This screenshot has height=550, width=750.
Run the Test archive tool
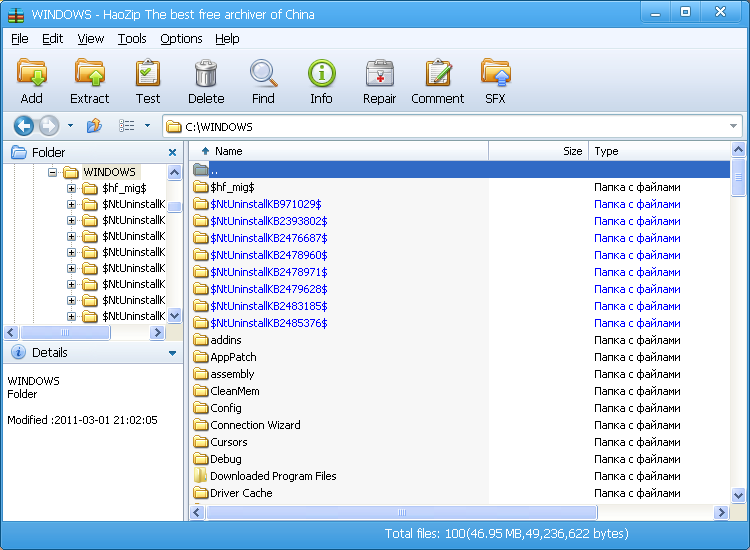pos(148,73)
